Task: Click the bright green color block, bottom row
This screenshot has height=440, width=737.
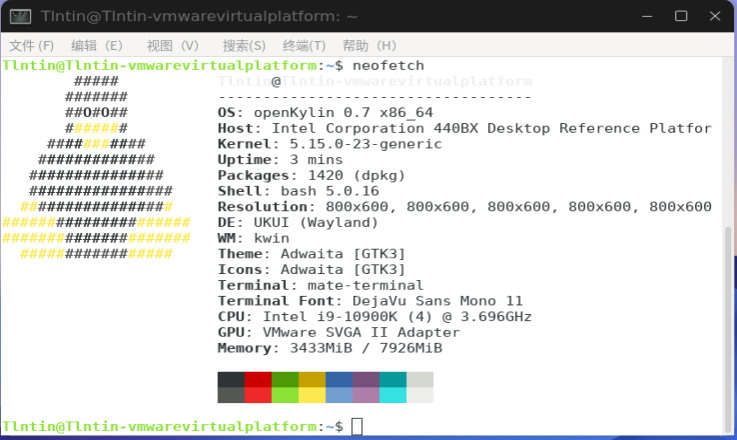Action: tap(285, 395)
